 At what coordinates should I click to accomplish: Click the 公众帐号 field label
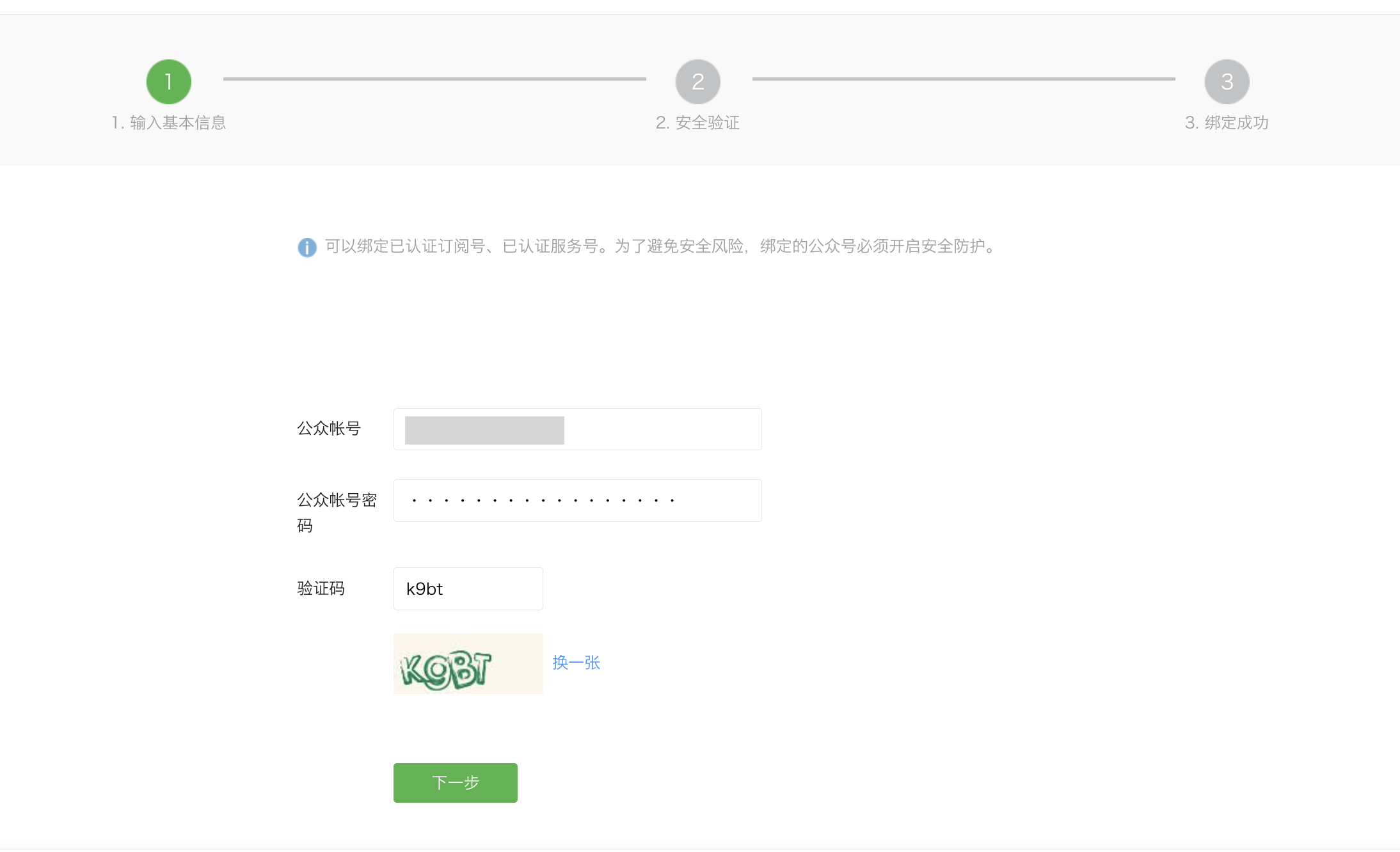click(329, 429)
